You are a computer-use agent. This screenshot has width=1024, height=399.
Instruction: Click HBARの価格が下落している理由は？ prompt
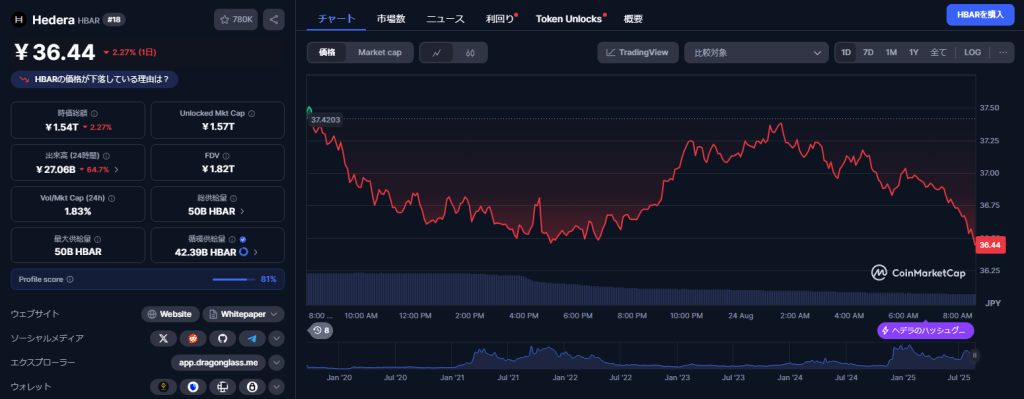tap(95, 80)
